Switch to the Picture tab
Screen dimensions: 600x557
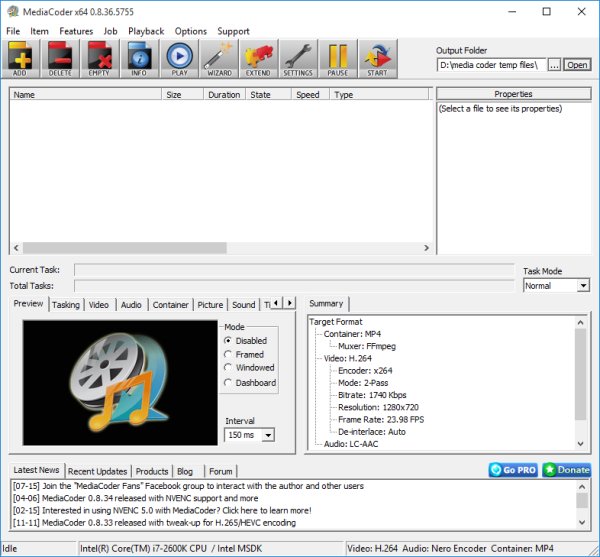pyautogui.click(x=210, y=305)
